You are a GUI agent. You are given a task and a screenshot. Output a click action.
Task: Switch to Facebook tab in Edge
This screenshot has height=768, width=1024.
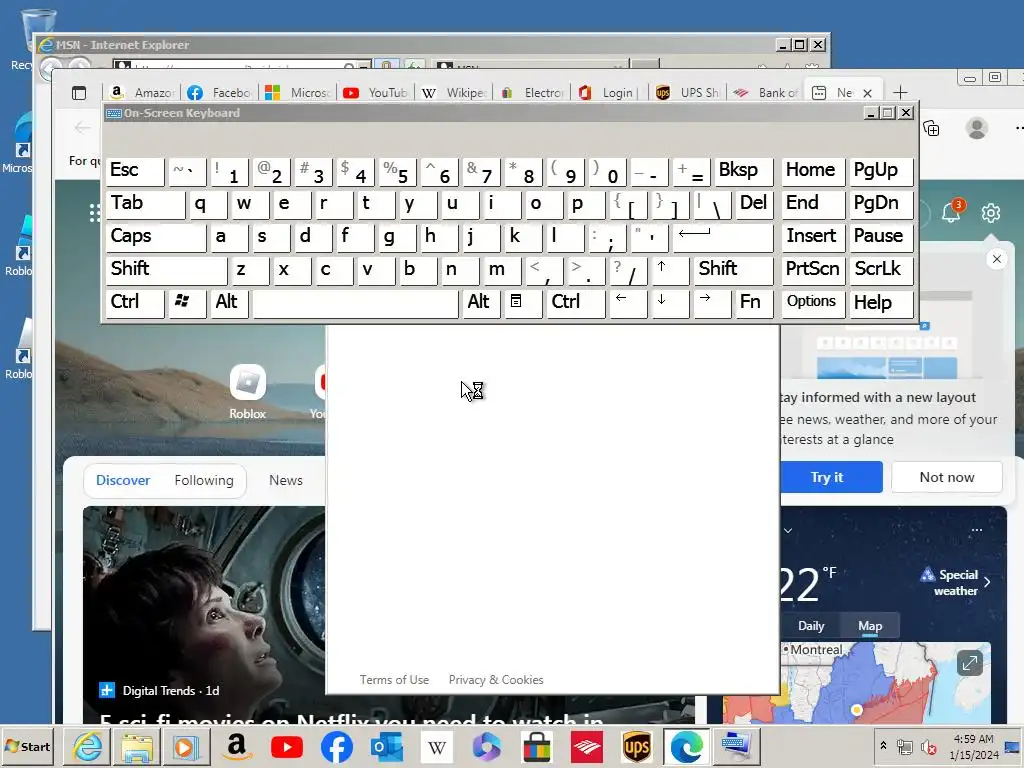pos(220,93)
